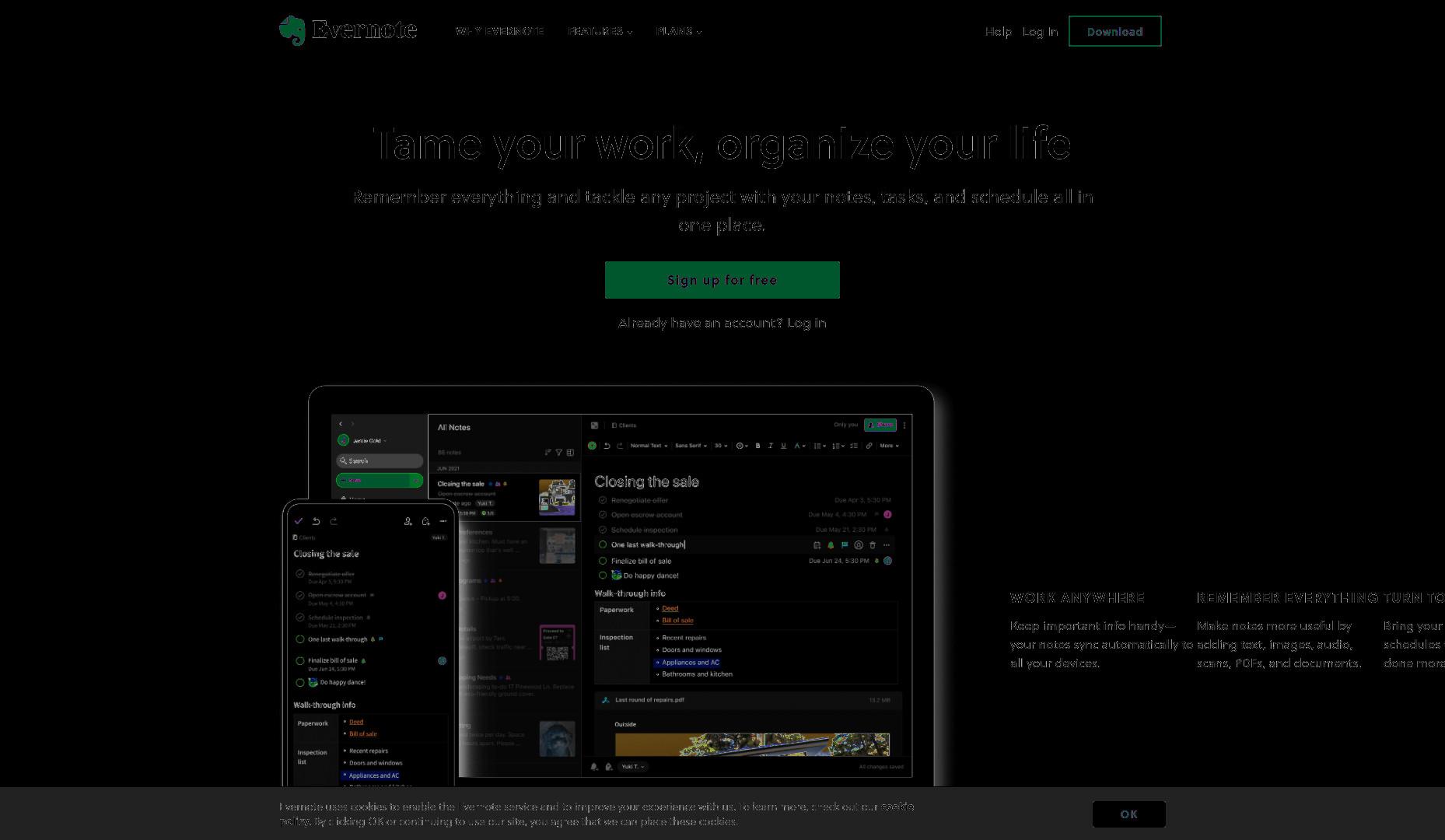The image size is (1445, 840).
Task: Open WHY EVERNOTE menu item
Action: tap(499, 31)
